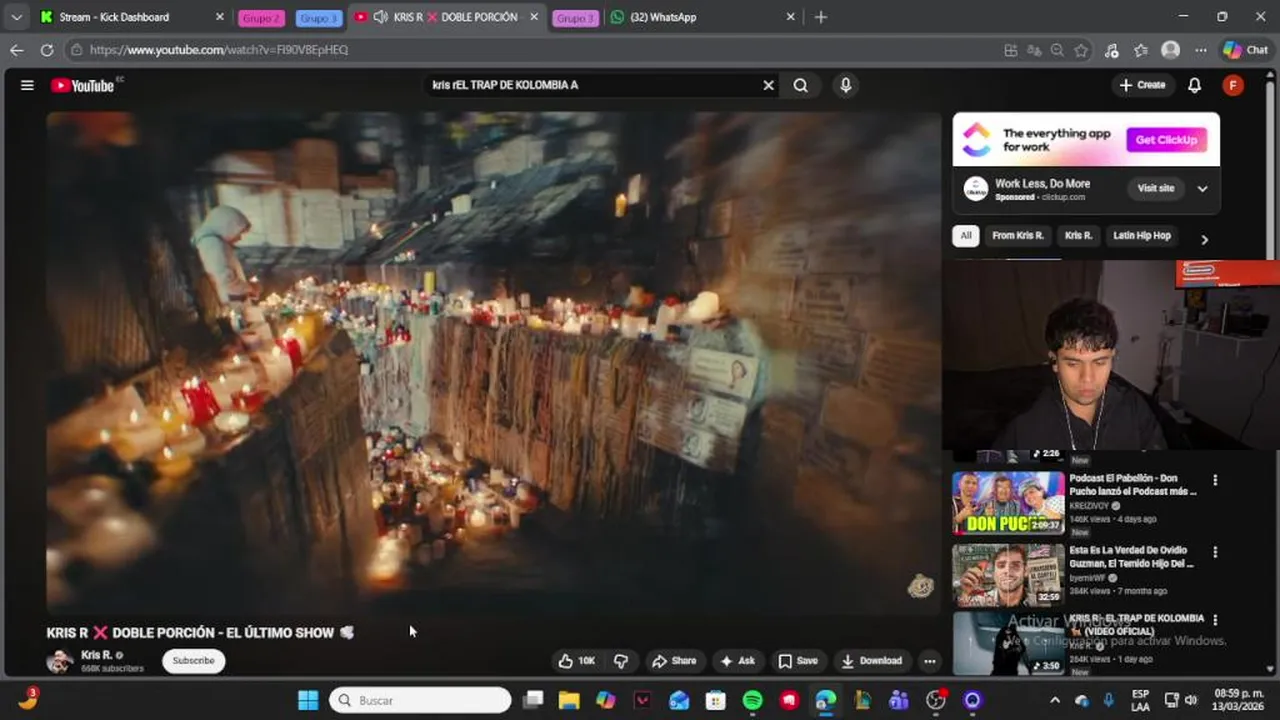
Task: Switch to the WhatsApp tab
Action: click(x=702, y=17)
